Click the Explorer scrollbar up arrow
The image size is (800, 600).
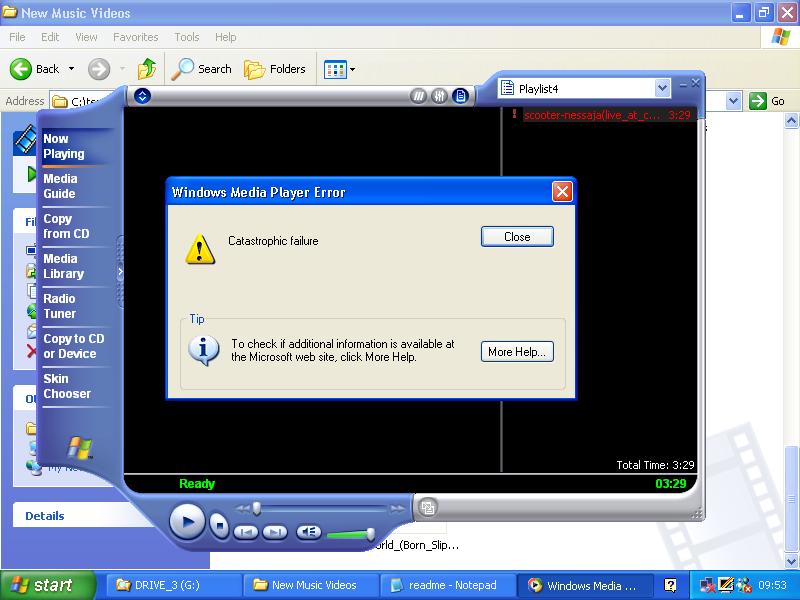click(791, 121)
